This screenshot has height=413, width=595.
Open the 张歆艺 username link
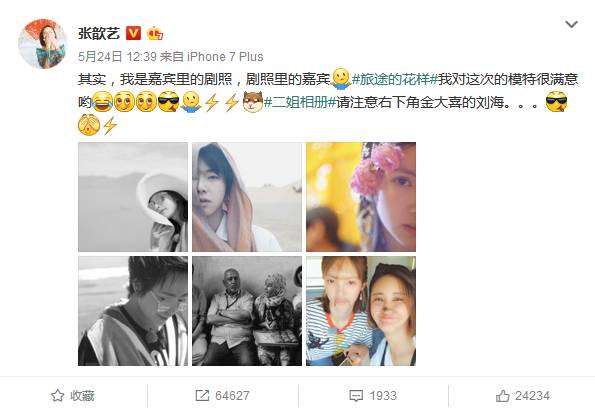(x=99, y=33)
